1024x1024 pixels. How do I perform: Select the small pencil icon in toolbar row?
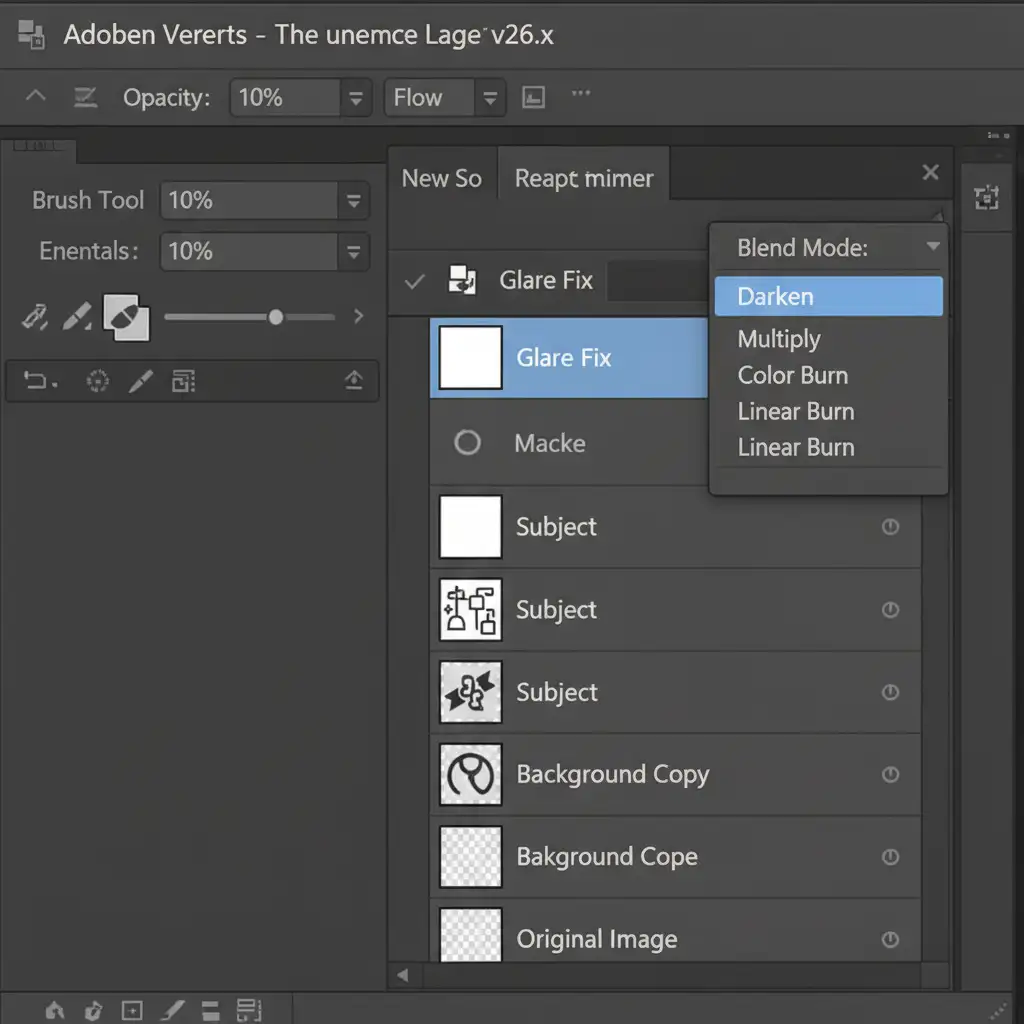[x=141, y=381]
